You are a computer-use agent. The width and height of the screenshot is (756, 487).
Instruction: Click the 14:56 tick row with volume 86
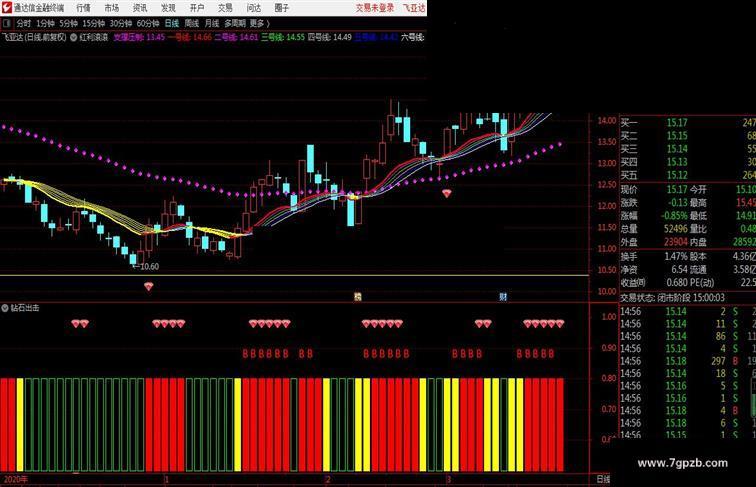tap(688, 336)
